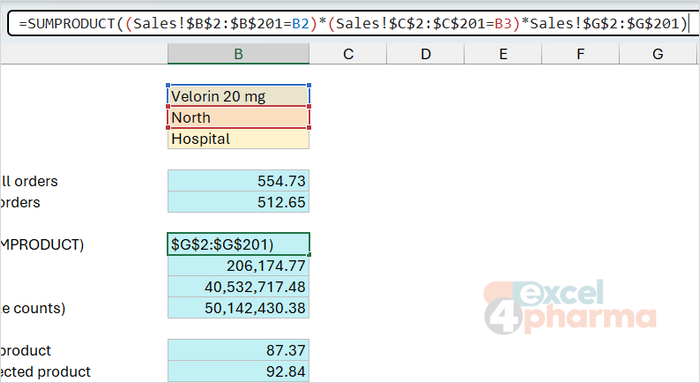This screenshot has height=383, width=700.
Task: Select the cell with value 87.37
Action: point(238,350)
